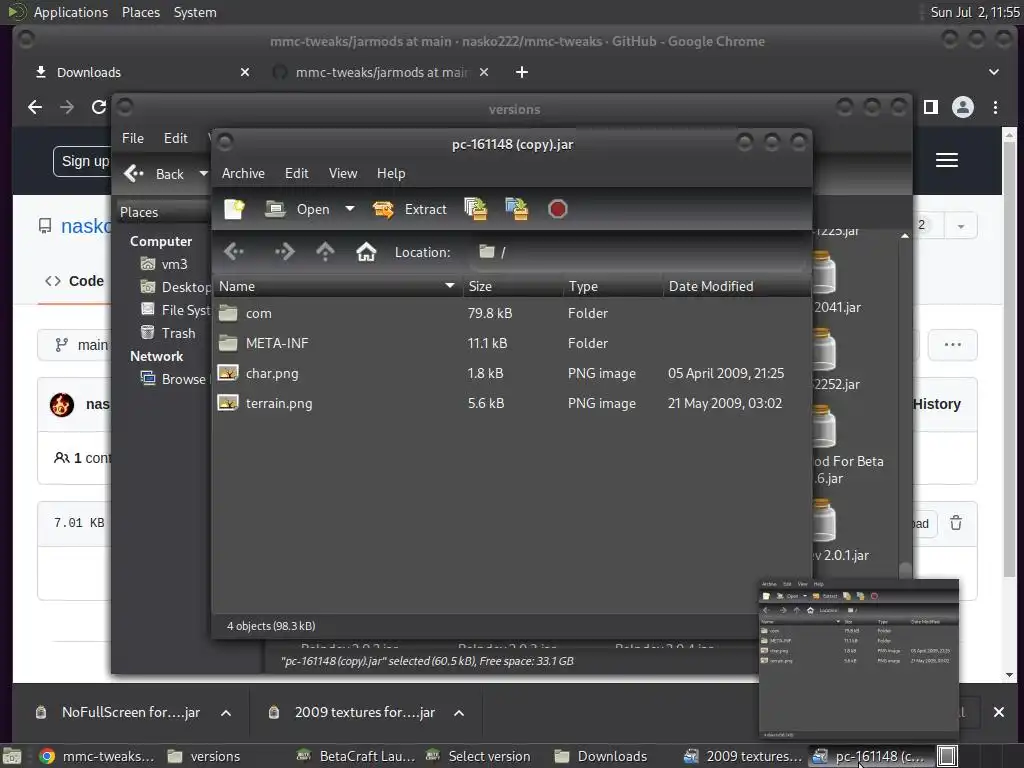The height and width of the screenshot is (768, 1024).
Task: Open a new Chrome tab
Action: (x=522, y=72)
